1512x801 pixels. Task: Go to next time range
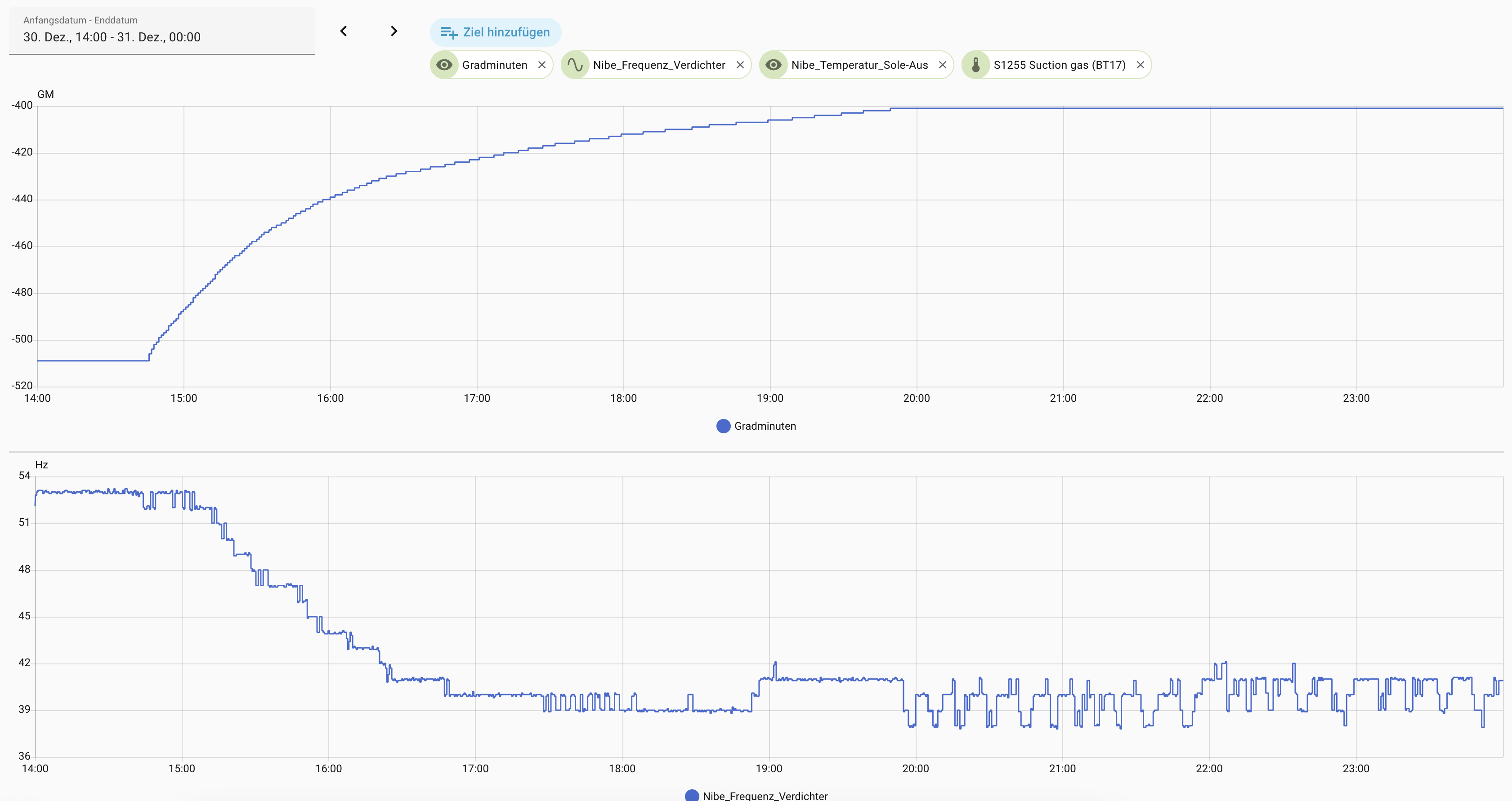point(394,31)
